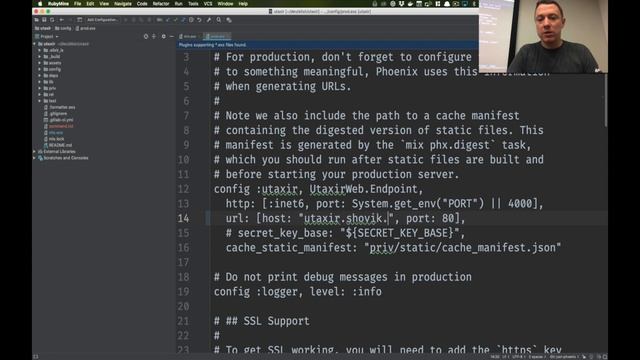640x360 pixels.
Task: Open the File menu
Action: point(77,4)
